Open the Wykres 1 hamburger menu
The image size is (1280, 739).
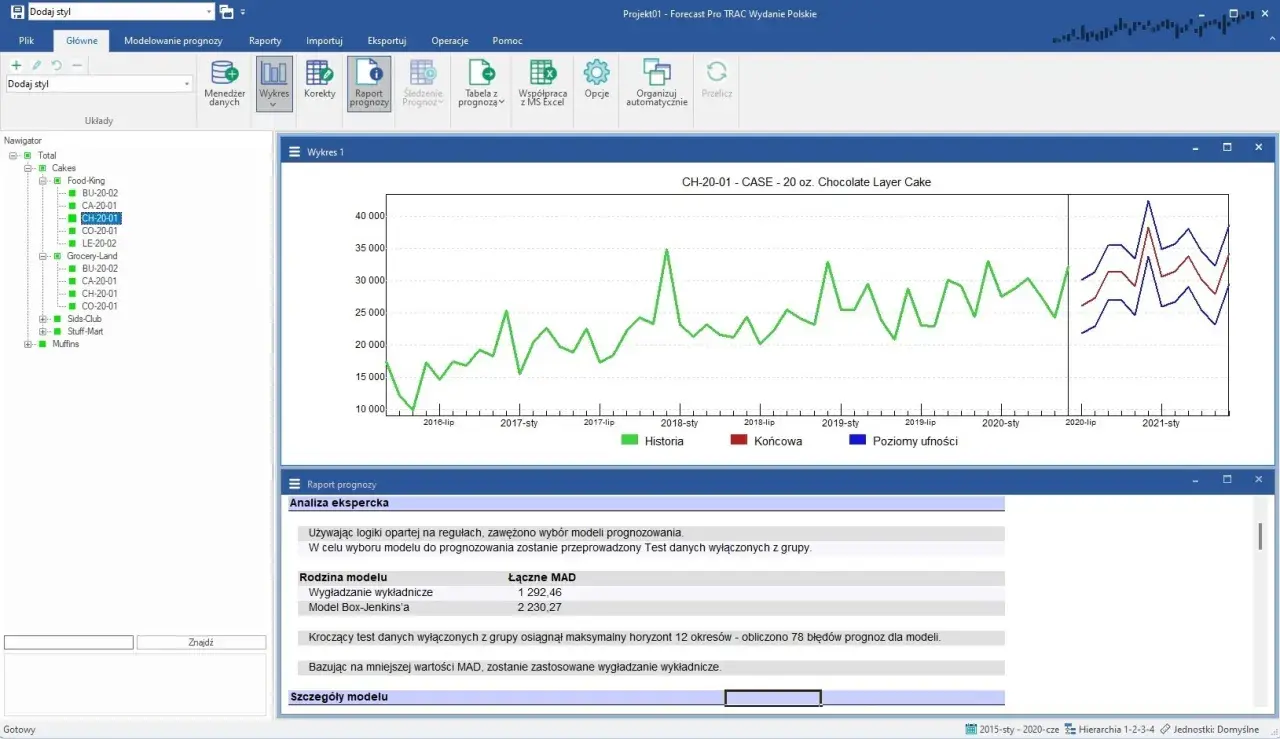coord(294,152)
